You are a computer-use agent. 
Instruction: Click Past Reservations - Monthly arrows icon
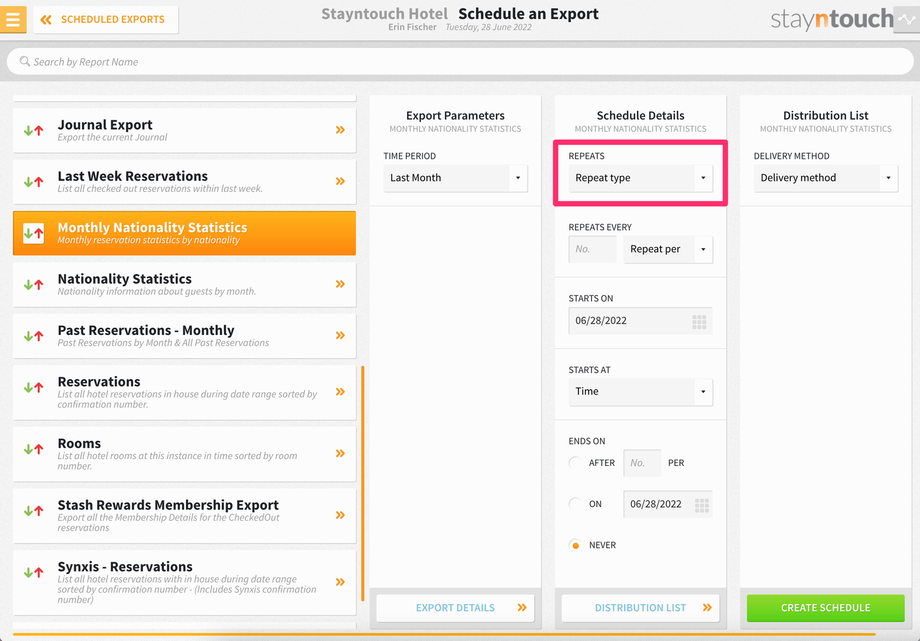[x=33, y=336]
